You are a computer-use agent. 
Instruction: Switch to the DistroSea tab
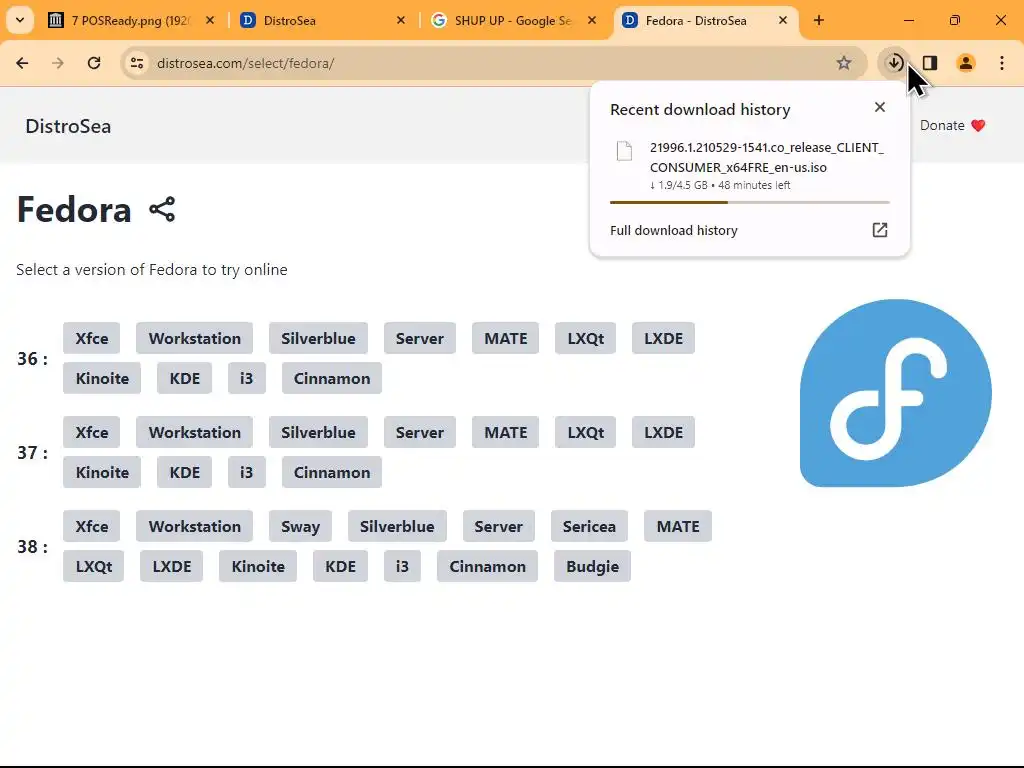tap(323, 21)
